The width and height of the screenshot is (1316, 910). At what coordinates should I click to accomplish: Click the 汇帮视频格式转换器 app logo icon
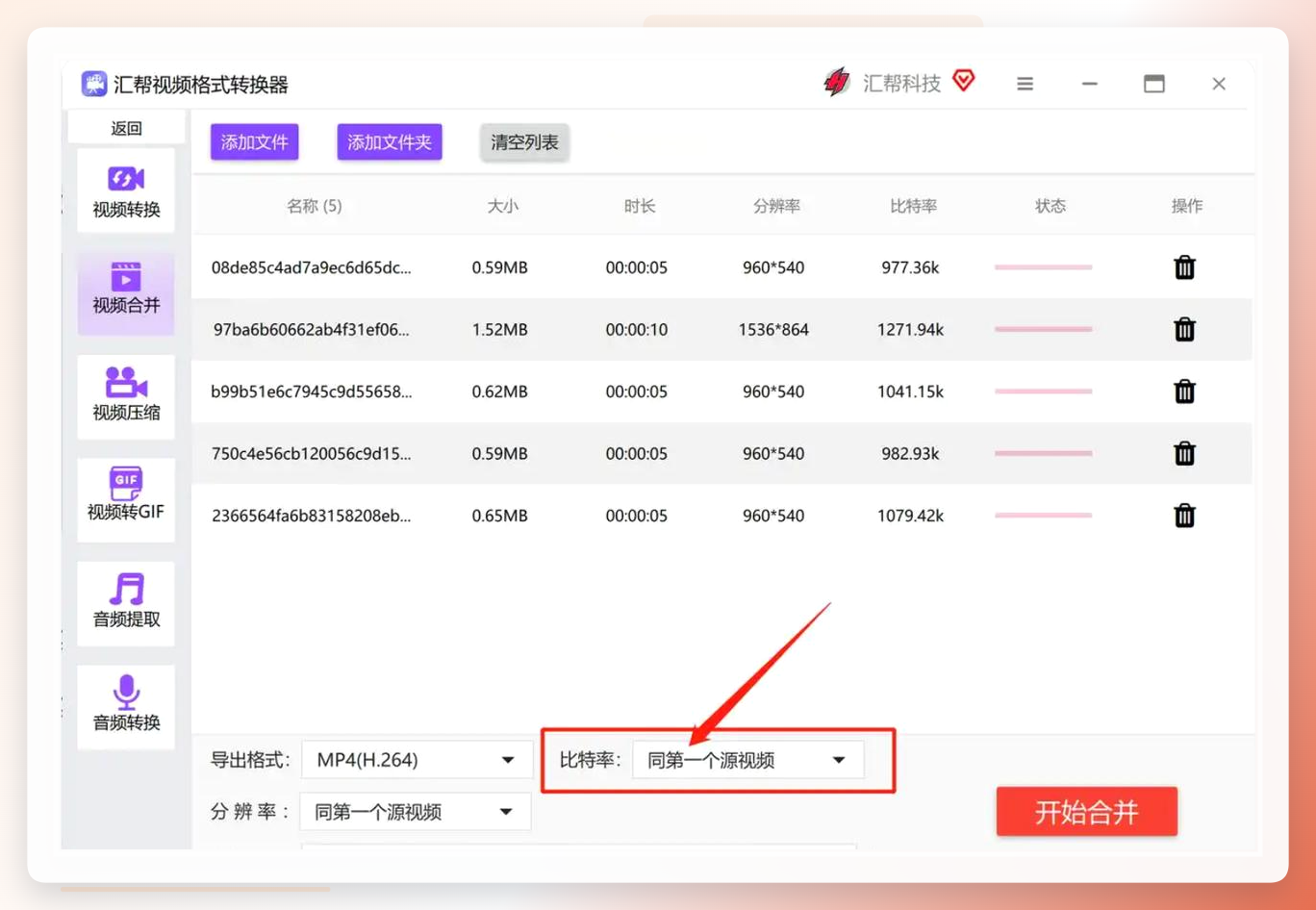click(93, 84)
